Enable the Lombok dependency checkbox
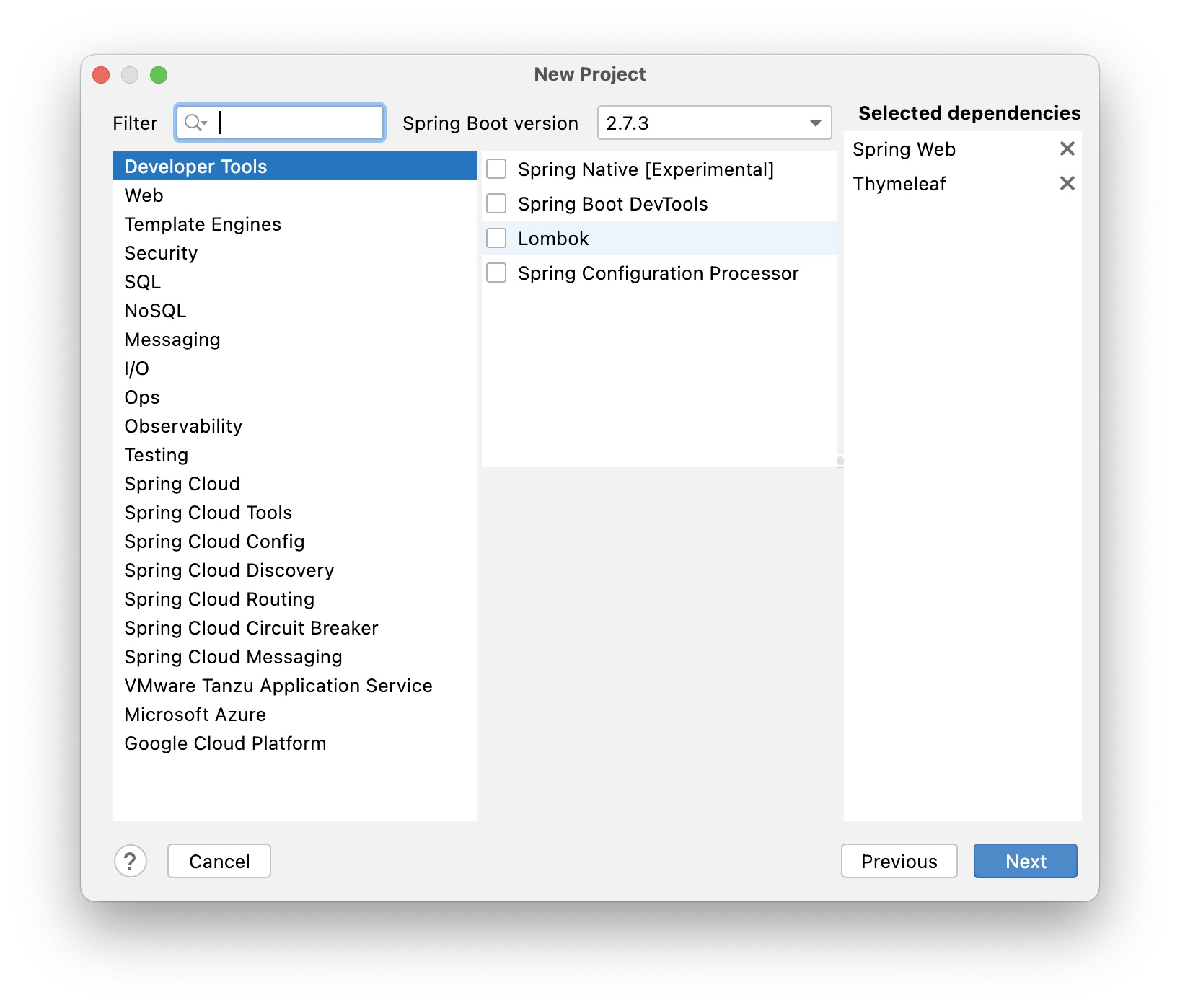Viewport: 1180px width, 1008px height. tap(496, 239)
